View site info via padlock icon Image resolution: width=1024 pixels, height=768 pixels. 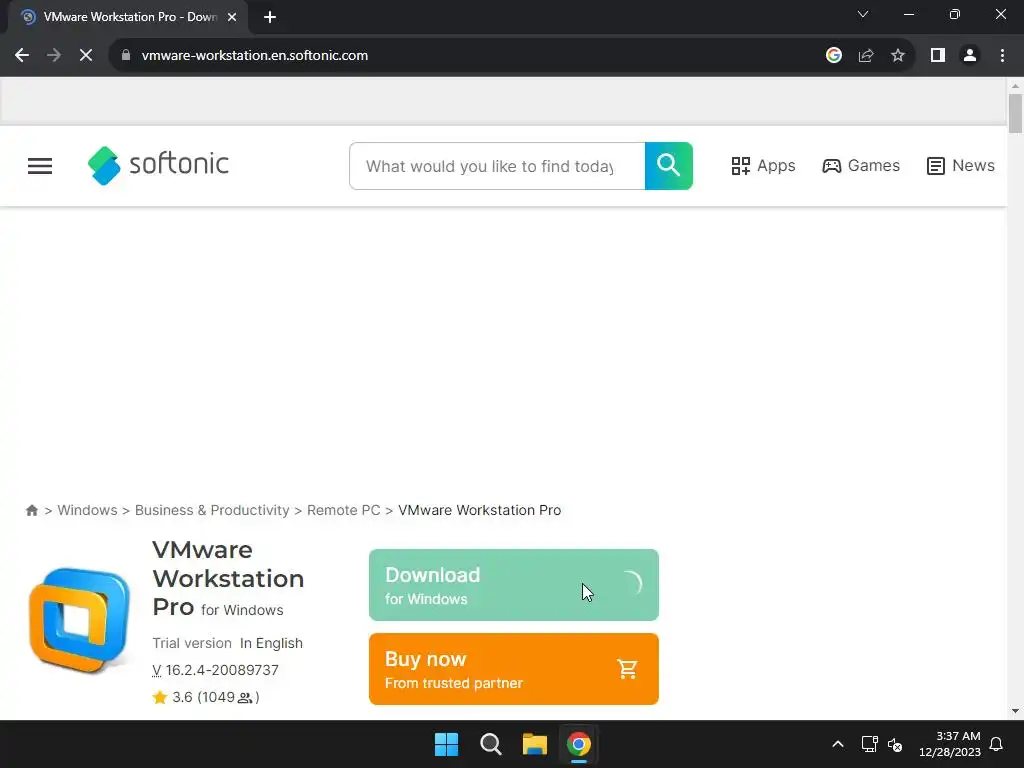point(126,56)
